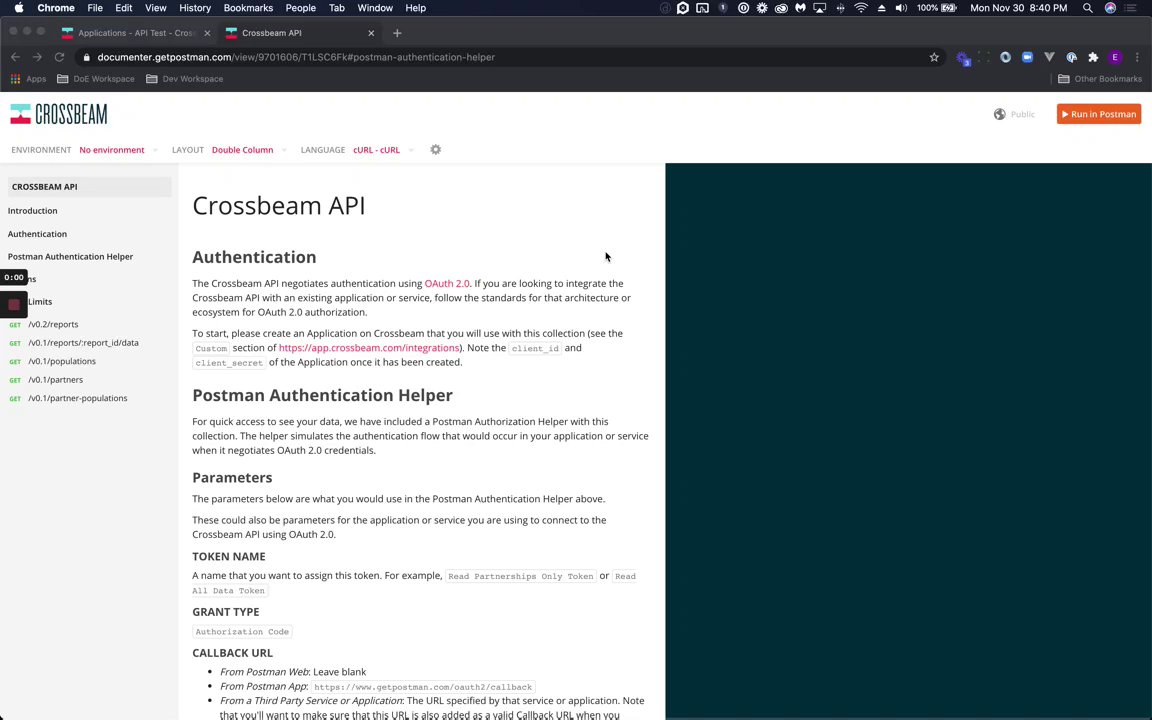This screenshot has height=720, width=1152.
Task: Open GET /v0.1/partners endpoint
Action: click(x=55, y=380)
